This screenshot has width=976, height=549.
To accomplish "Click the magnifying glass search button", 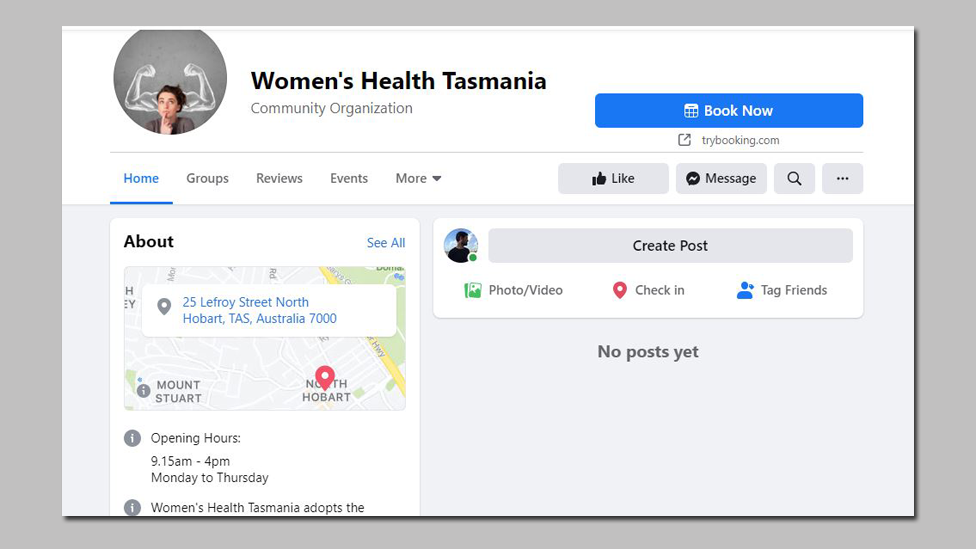I will (794, 179).
